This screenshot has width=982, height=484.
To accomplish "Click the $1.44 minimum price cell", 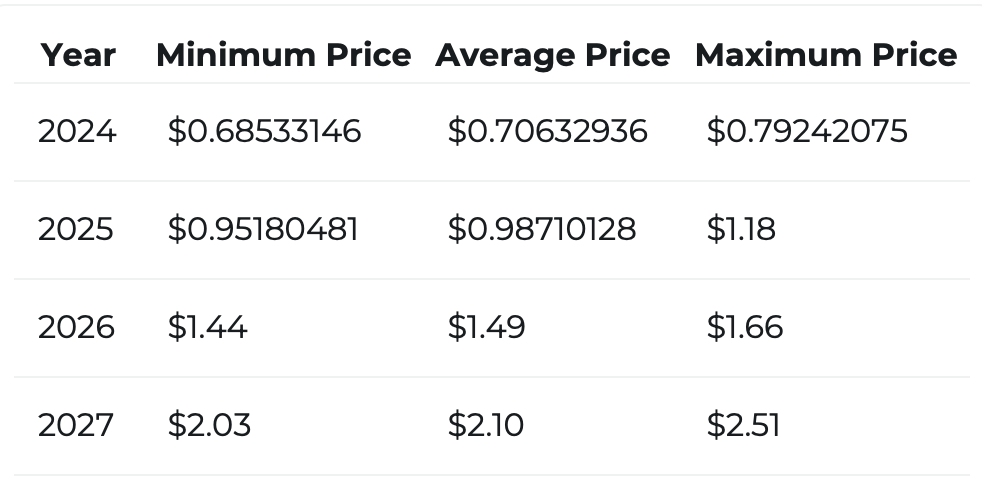I will tap(207, 327).
